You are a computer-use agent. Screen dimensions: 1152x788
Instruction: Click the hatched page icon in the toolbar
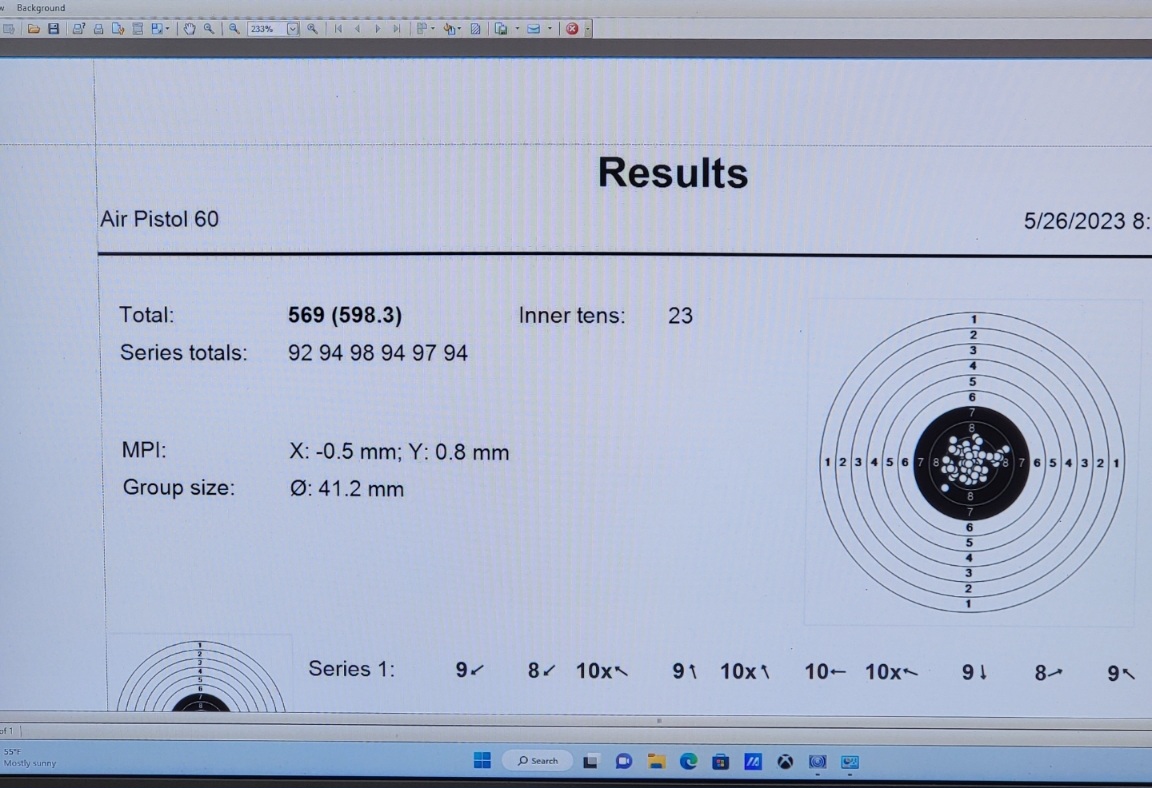click(476, 29)
